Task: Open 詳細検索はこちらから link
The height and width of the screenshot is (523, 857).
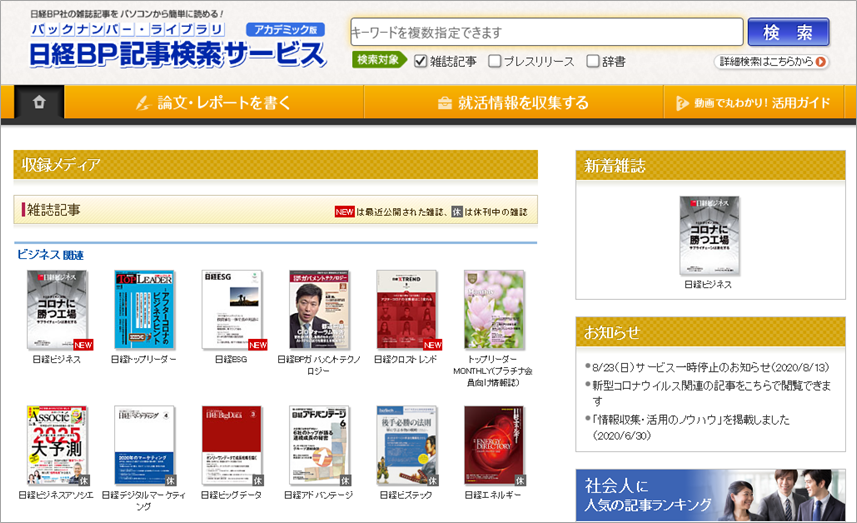Action: tap(772, 62)
